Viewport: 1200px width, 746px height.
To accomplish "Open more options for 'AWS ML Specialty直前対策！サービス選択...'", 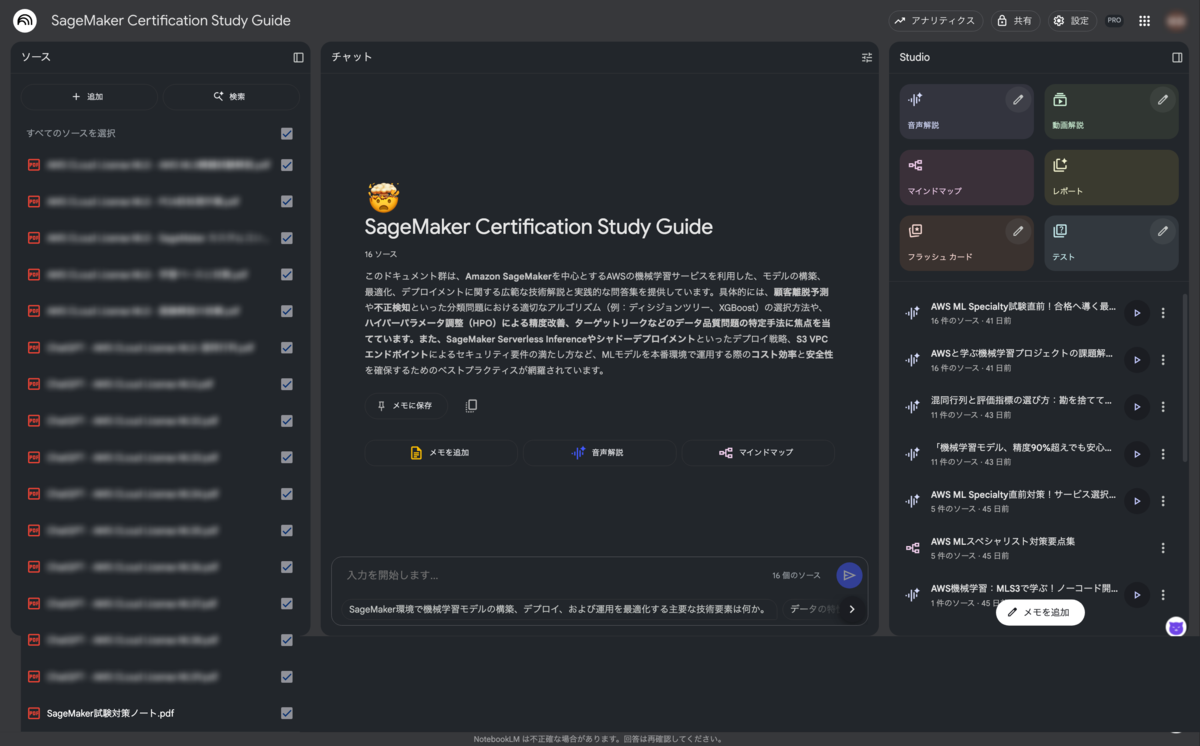I will coord(1163,501).
